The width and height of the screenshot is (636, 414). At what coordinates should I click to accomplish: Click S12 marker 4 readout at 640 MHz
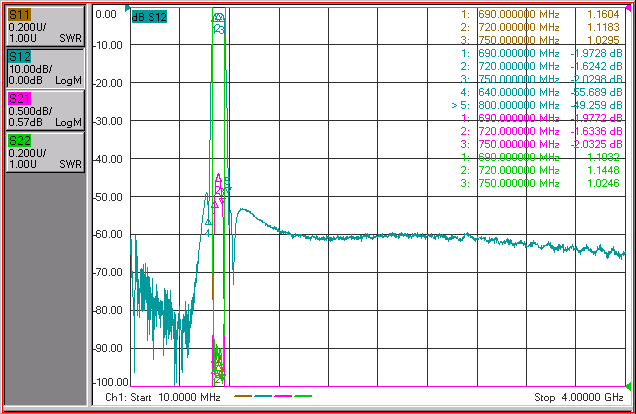point(541,92)
